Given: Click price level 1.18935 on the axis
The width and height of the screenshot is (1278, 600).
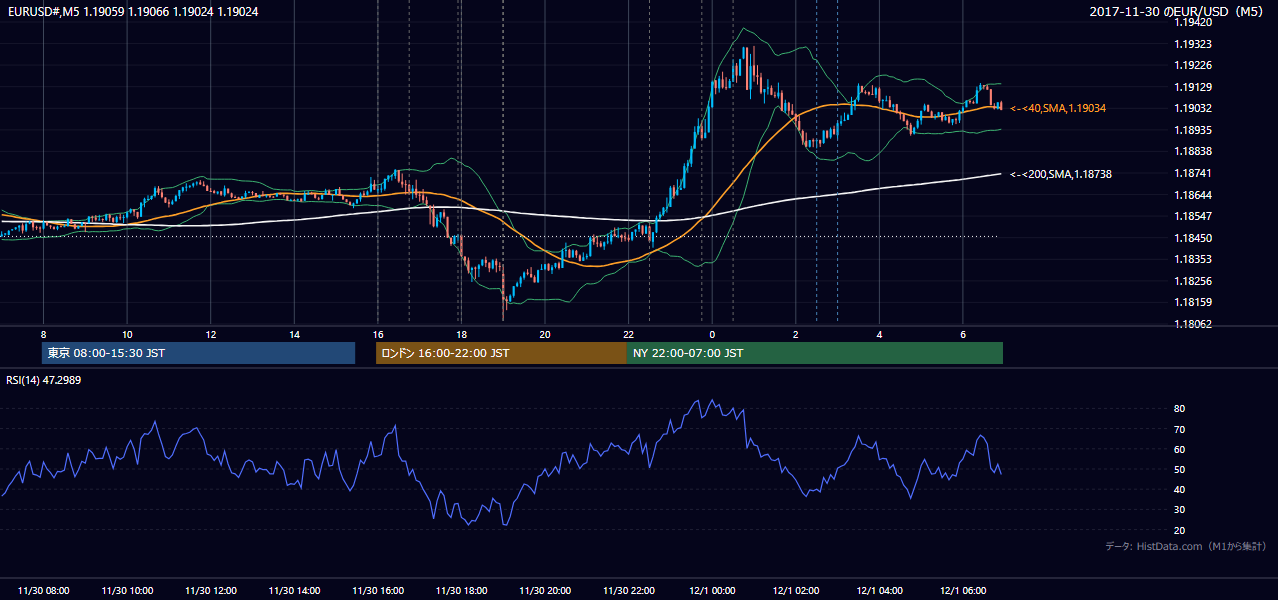Looking at the screenshot, I should pos(1194,130).
